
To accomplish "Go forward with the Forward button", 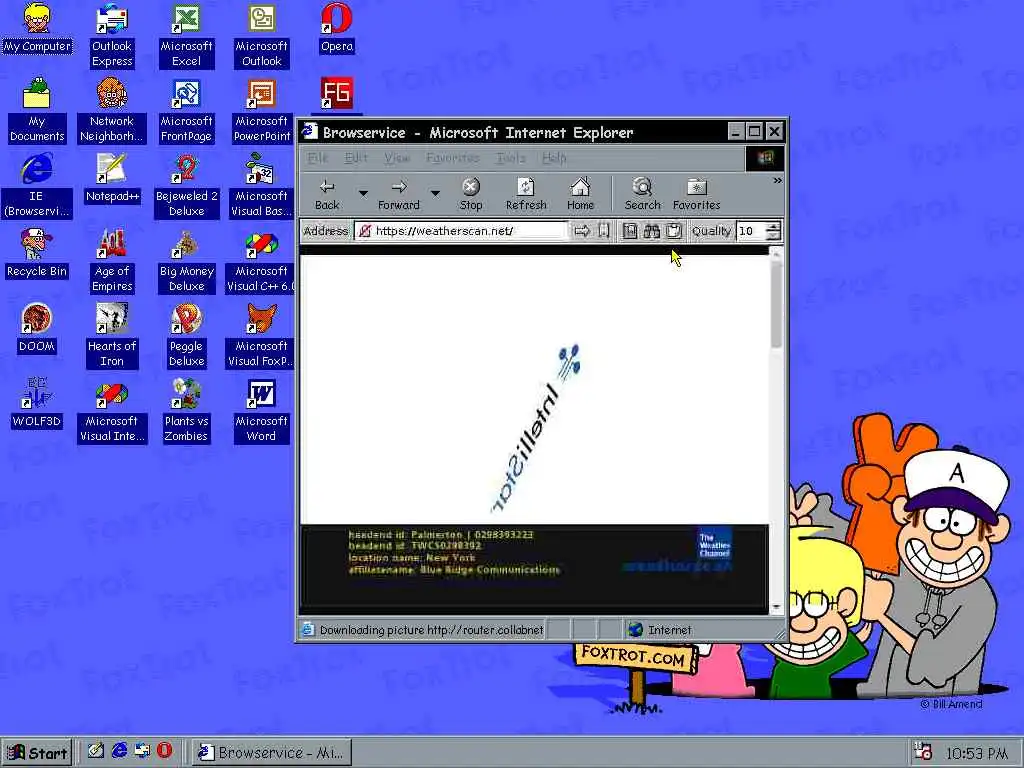I will click(x=399, y=195).
